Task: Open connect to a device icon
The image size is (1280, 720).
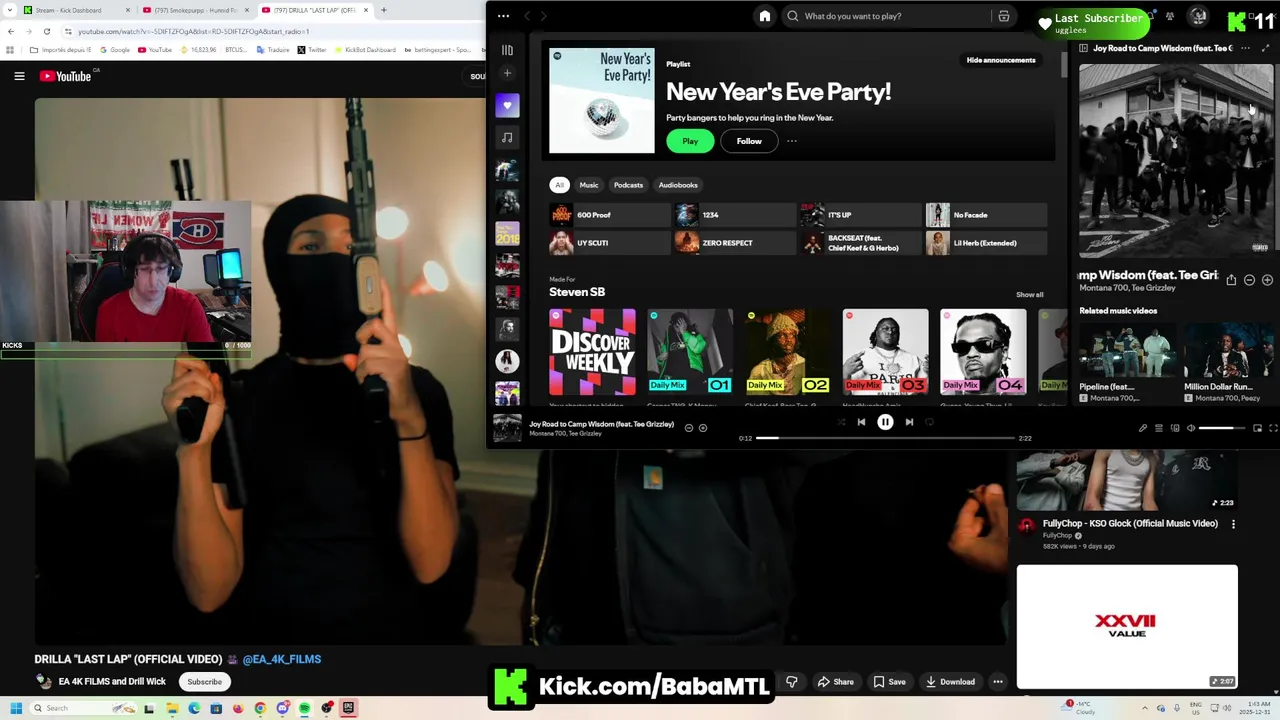Action: coord(1175,428)
